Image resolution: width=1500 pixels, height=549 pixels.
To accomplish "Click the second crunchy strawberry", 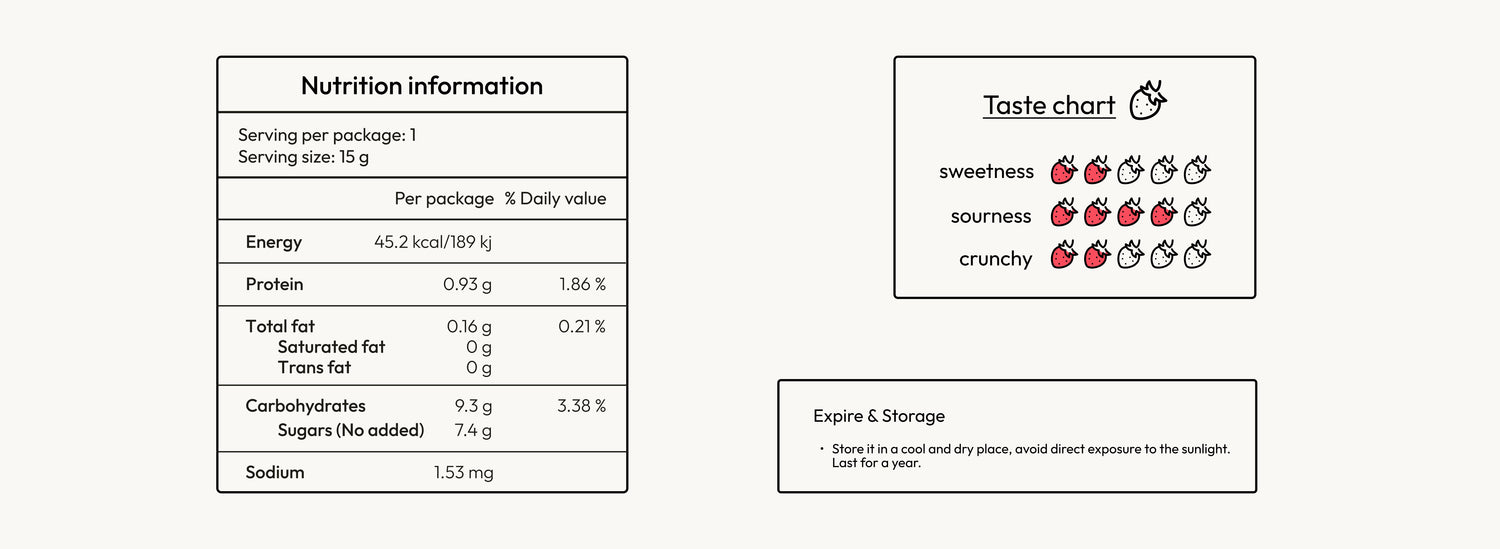I will (1097, 256).
